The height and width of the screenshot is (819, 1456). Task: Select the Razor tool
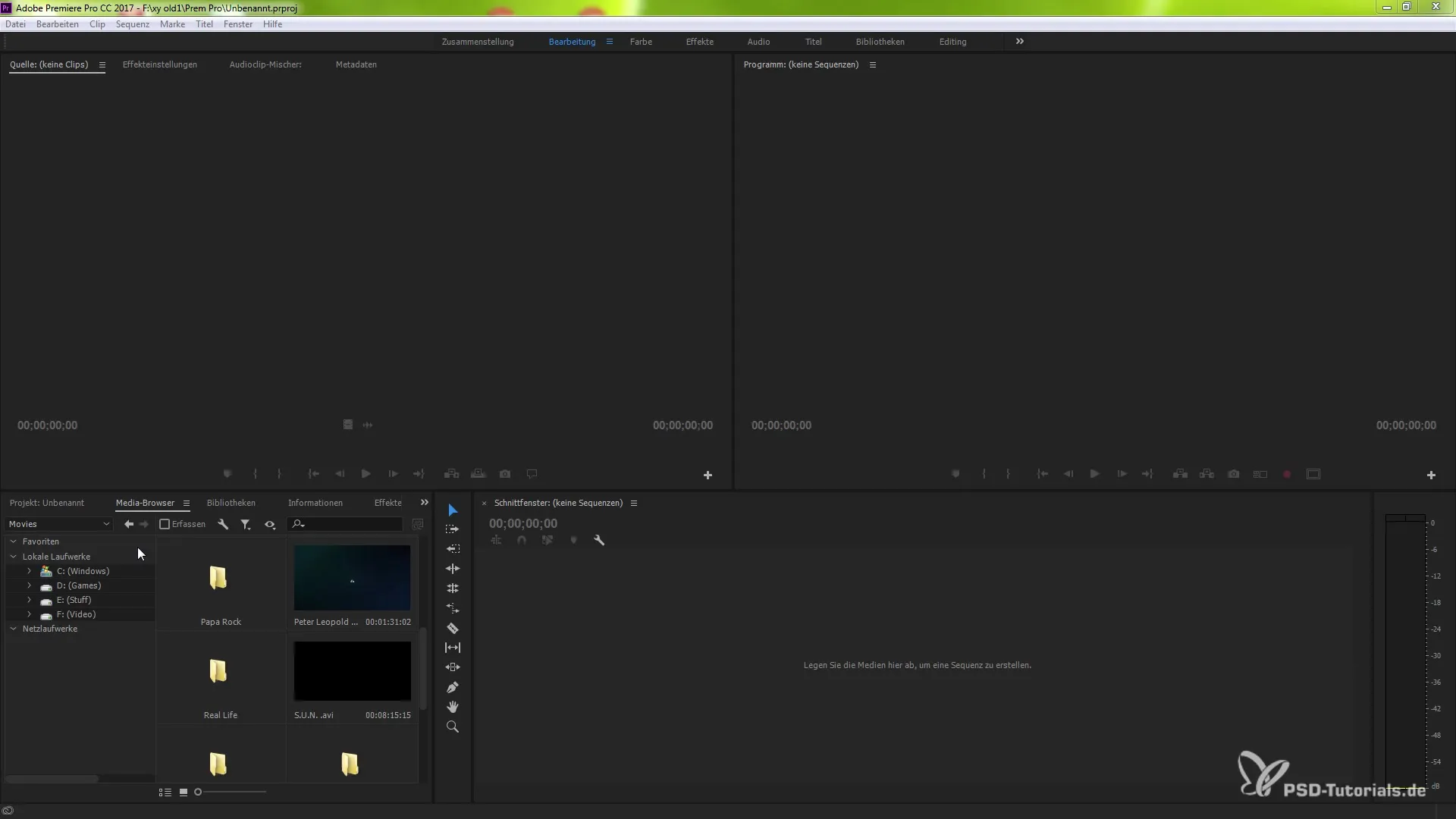coord(453,628)
